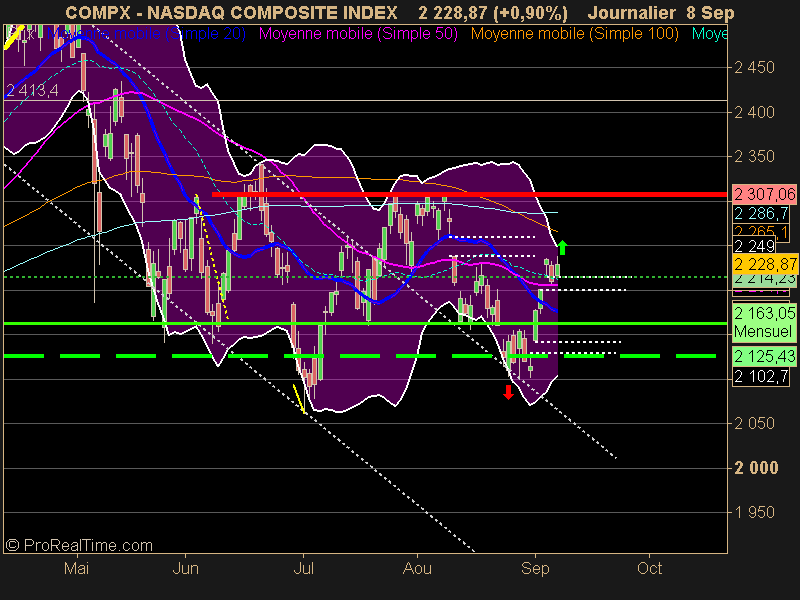Click the 2 413,4 value label on the left
800x600 pixels.
(32, 91)
